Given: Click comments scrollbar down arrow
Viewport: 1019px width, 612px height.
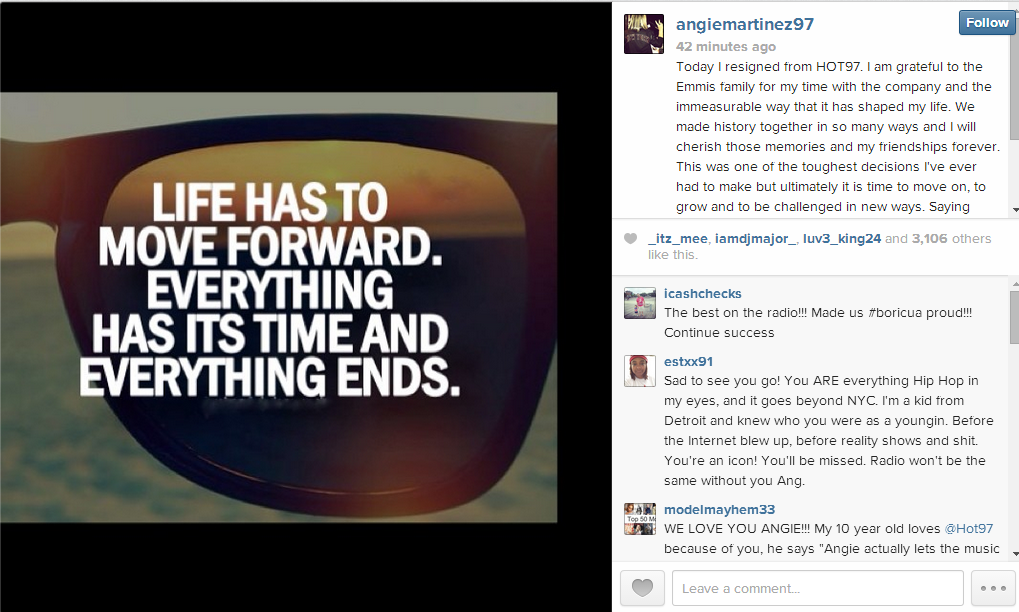Looking at the screenshot, I should pyautogui.click(x=1014, y=554).
